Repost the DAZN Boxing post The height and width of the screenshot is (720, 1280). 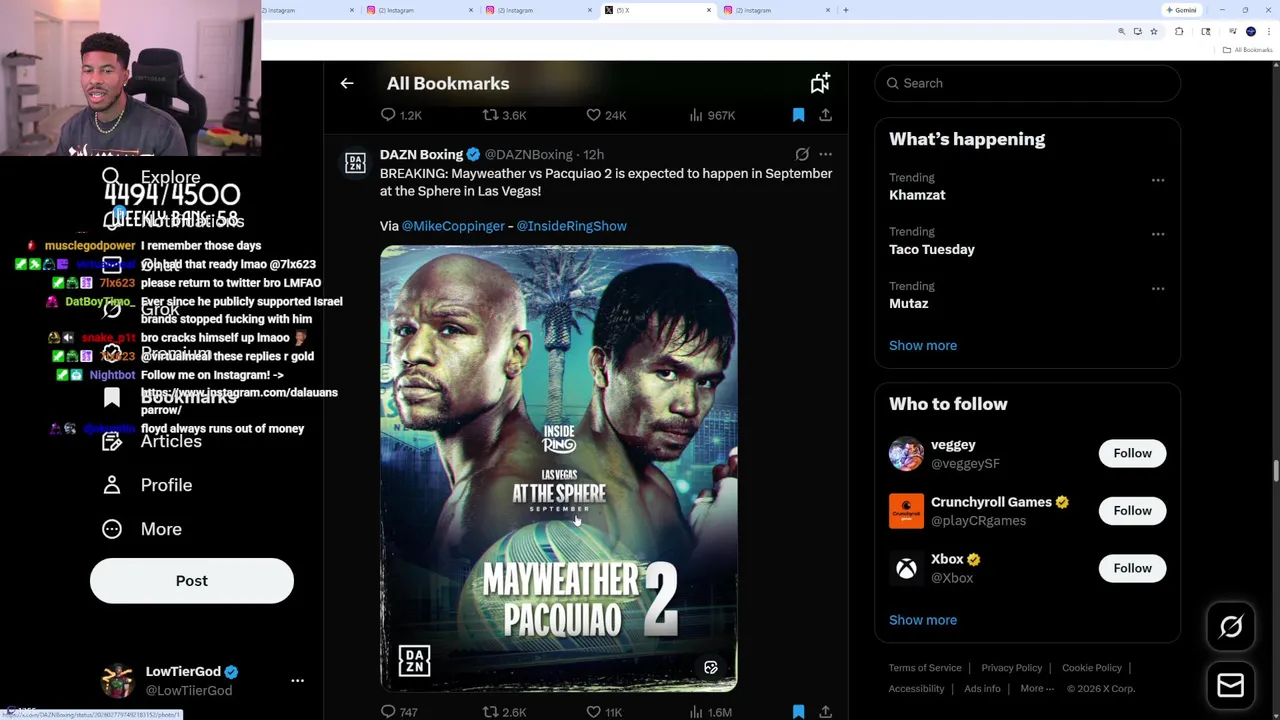tap(504, 712)
